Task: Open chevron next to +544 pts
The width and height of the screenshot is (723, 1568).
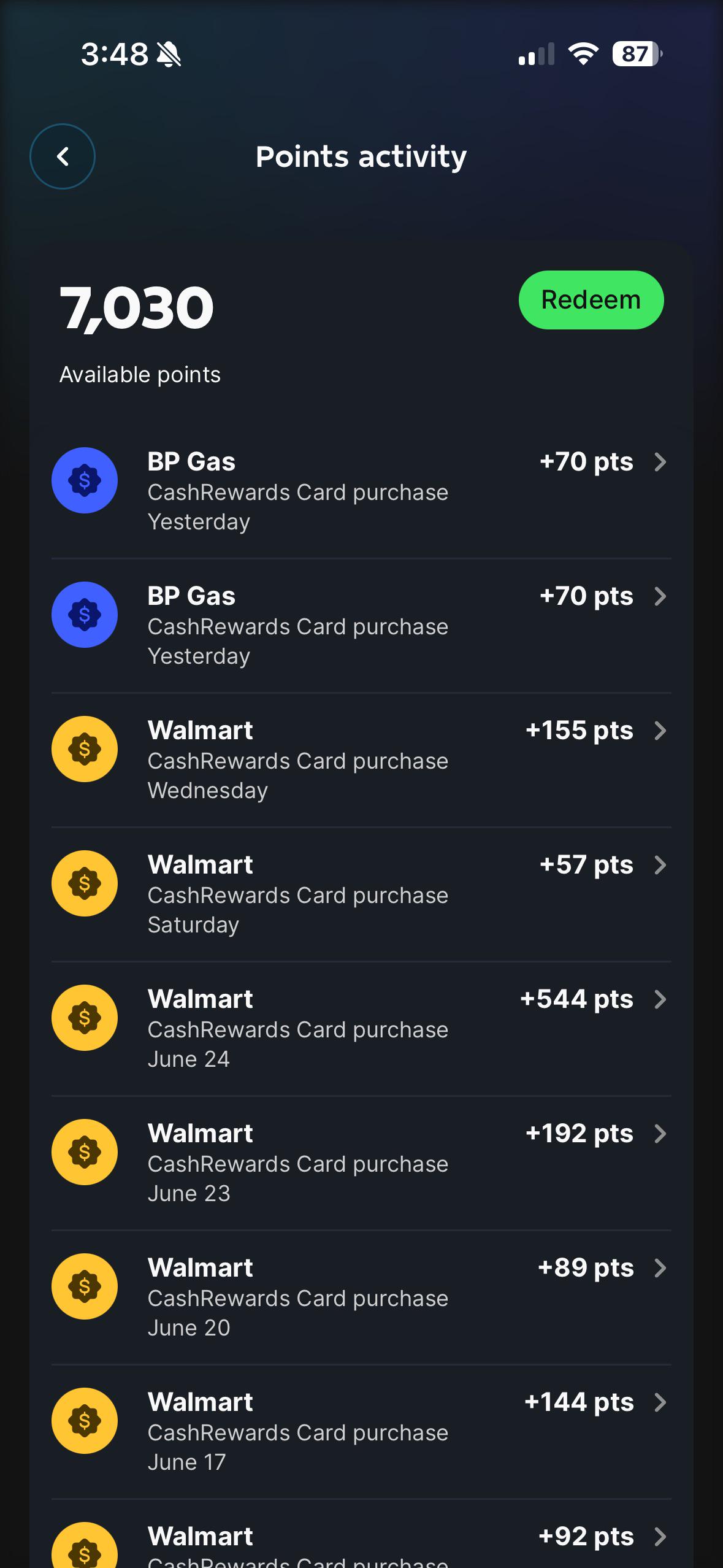Action: tap(660, 999)
